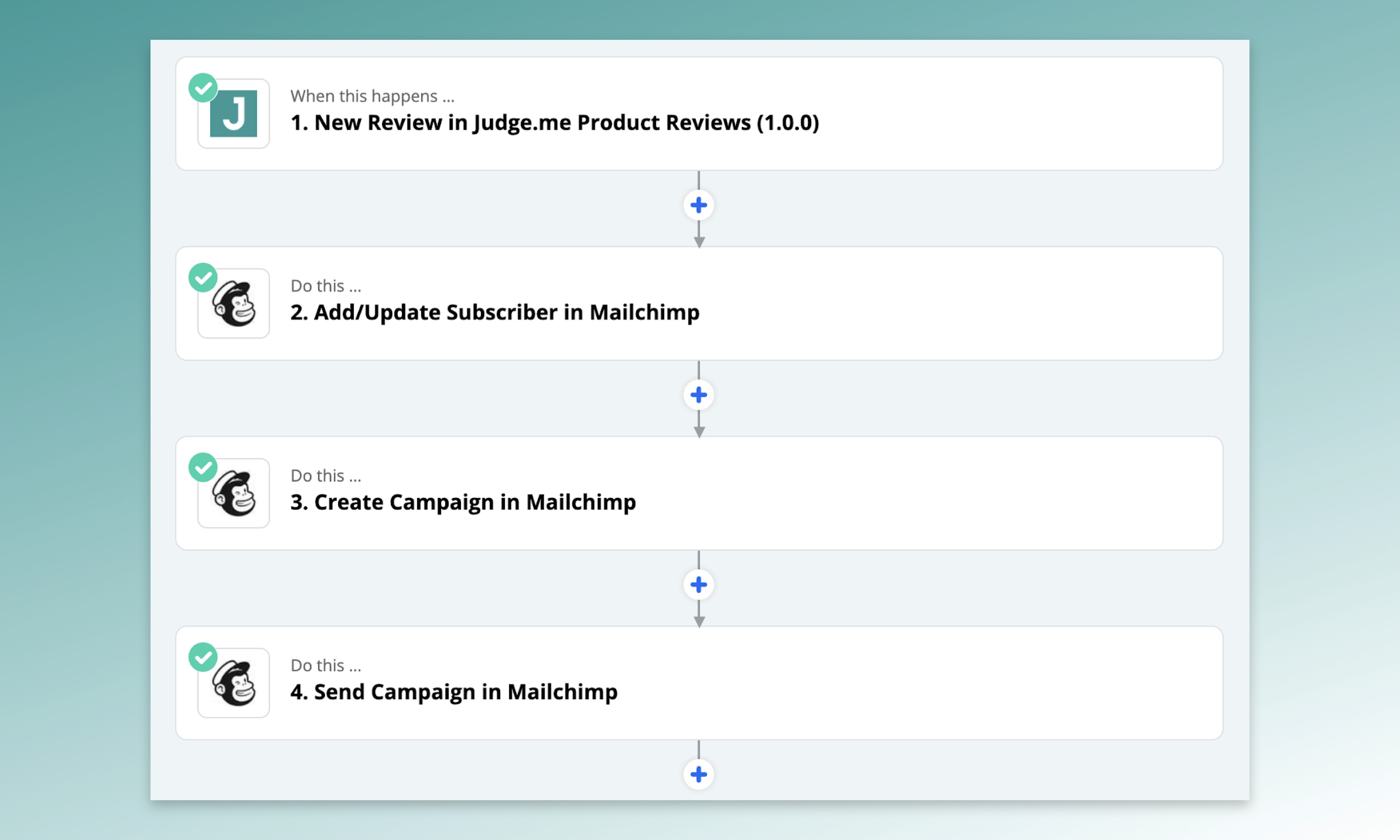Insert a step after Create Campaign

coord(699,584)
